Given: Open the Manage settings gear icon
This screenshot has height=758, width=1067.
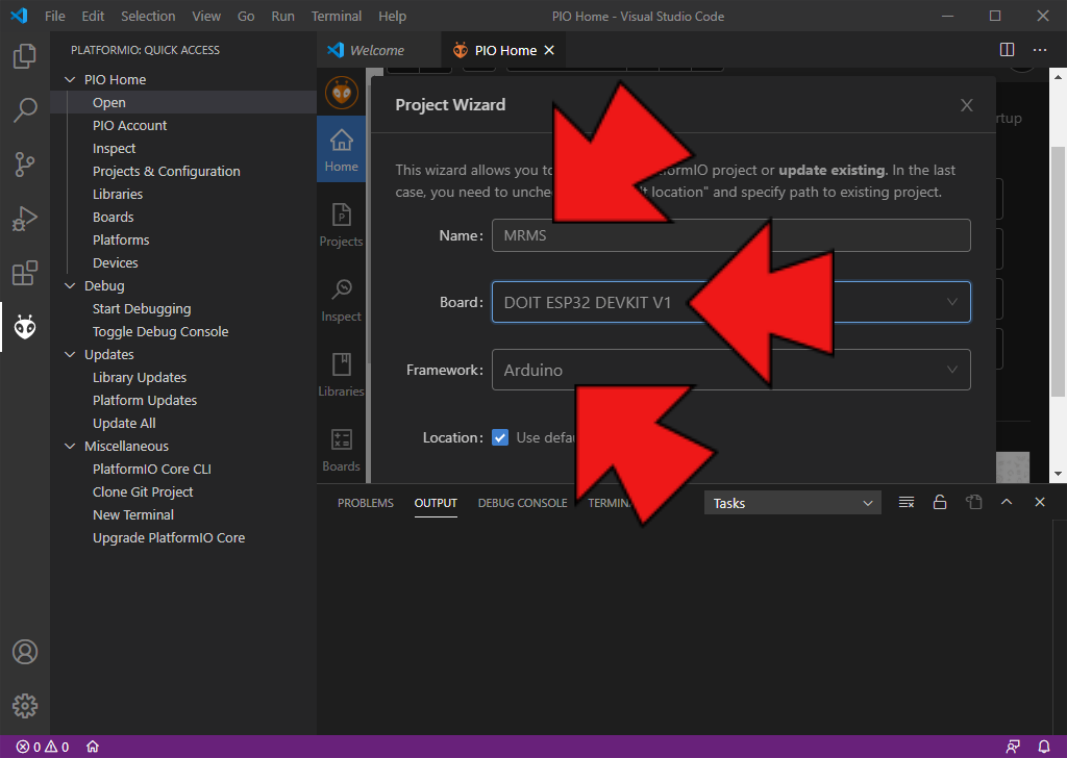Looking at the screenshot, I should pyautogui.click(x=25, y=705).
